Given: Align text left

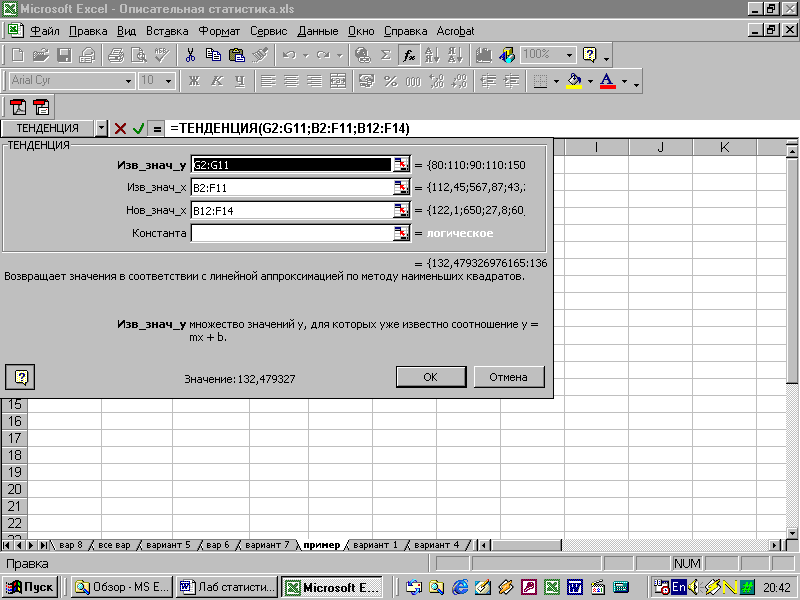Looking at the screenshot, I should point(268,81).
